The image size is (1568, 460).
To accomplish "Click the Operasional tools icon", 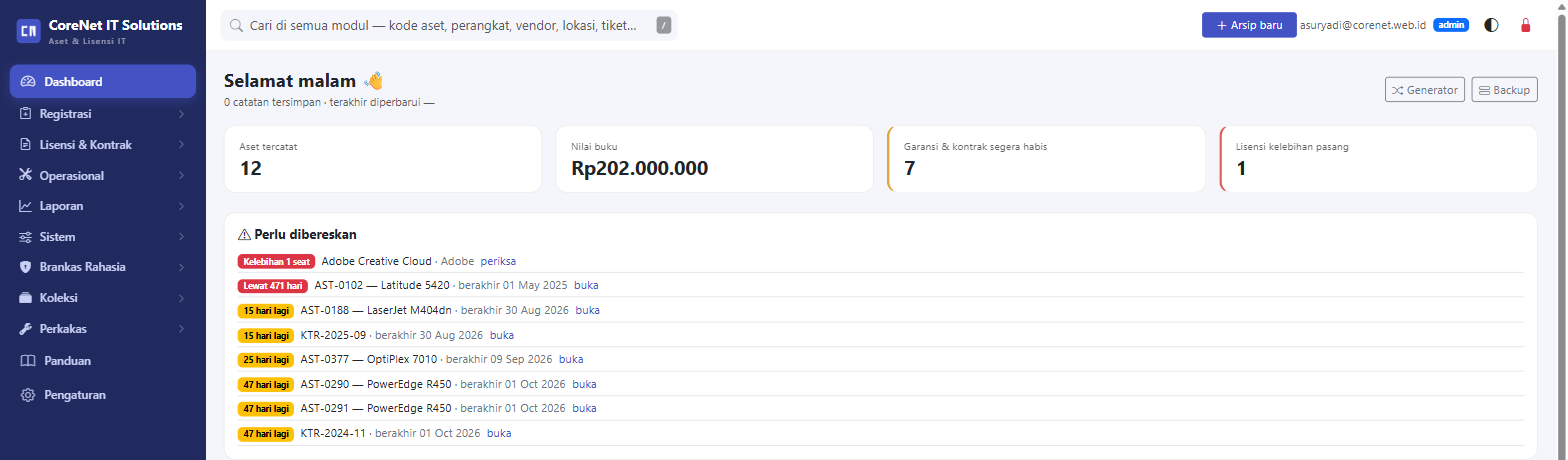I will (x=26, y=175).
